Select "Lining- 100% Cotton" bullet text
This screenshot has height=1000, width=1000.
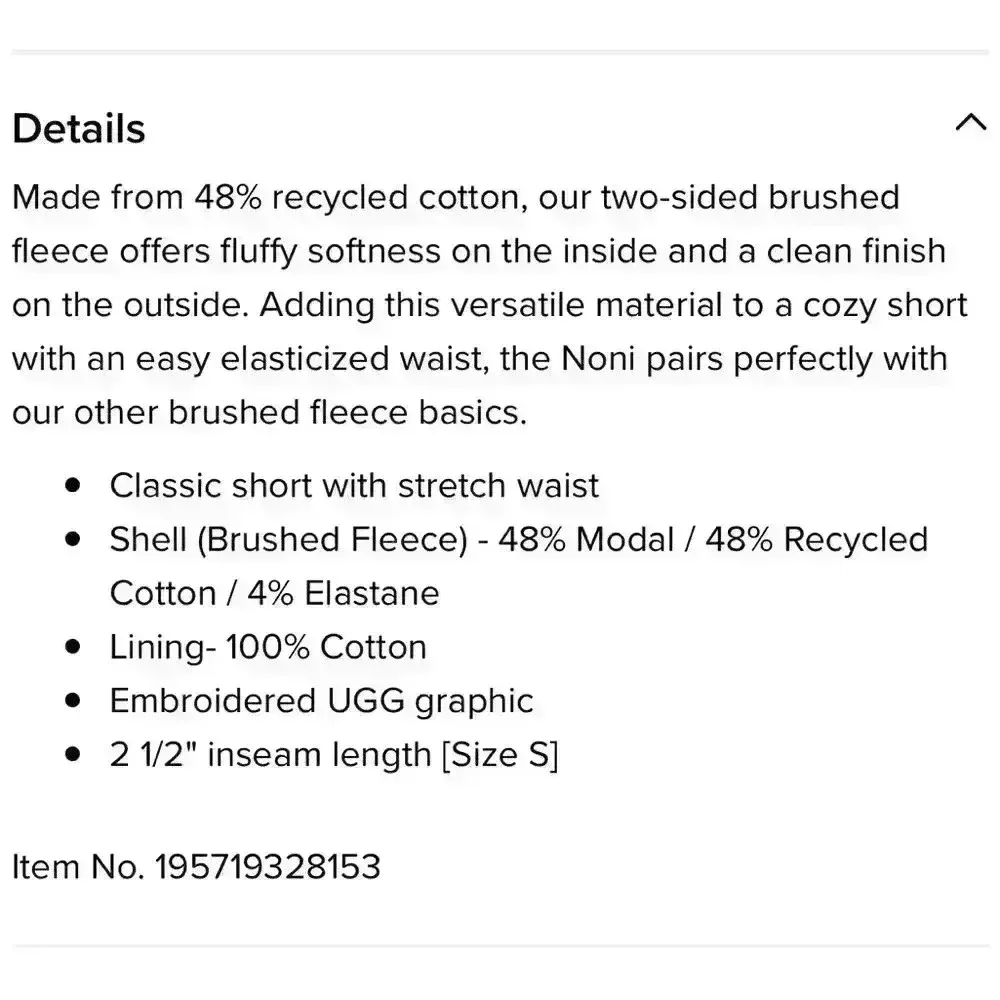(268, 648)
